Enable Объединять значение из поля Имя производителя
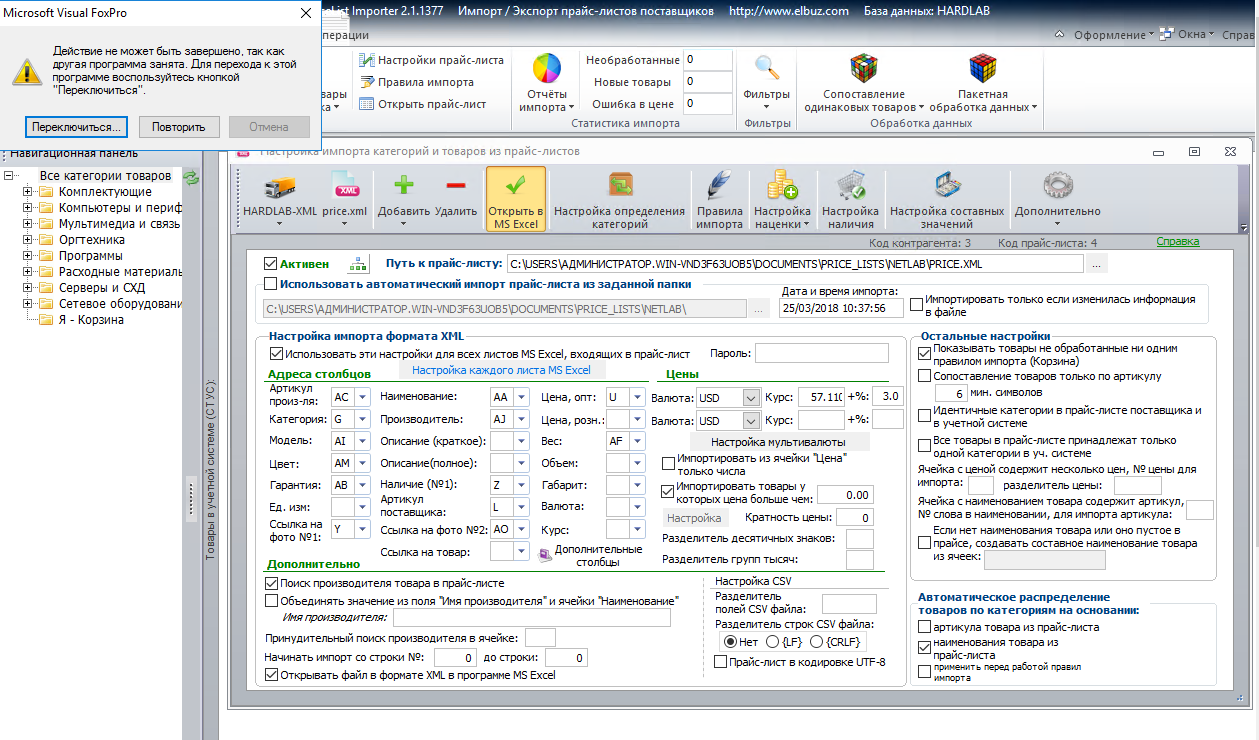This screenshot has width=1259, height=740. point(271,600)
